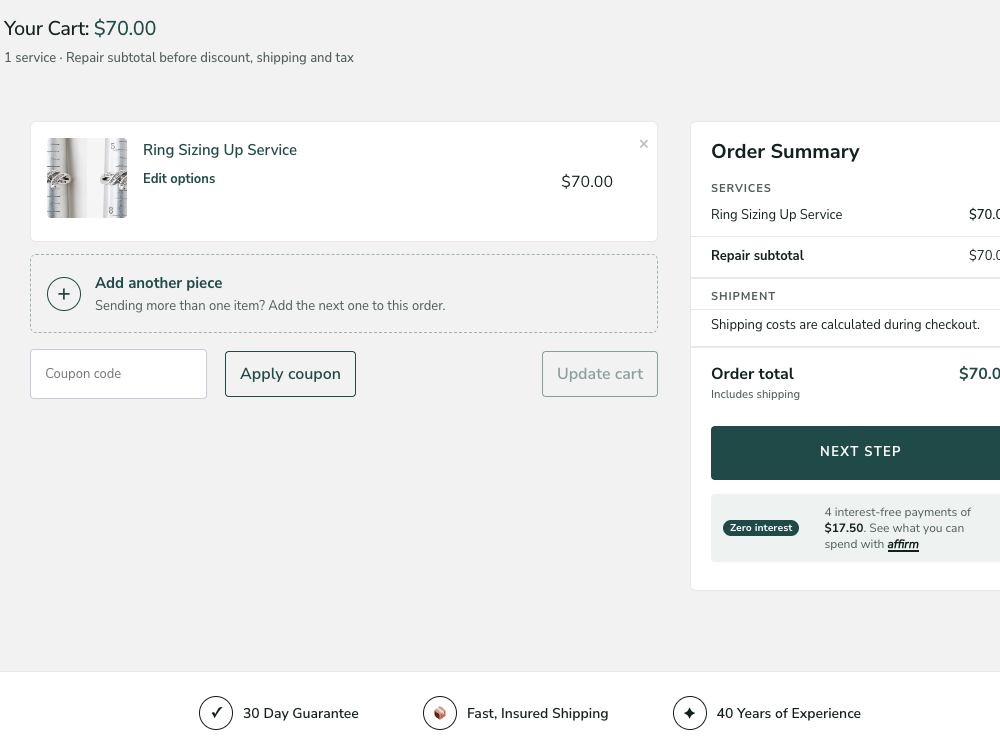Screen dimensions: 1000x750
Task: Click the 40 Years of Experience star icon
Action: pyautogui.click(x=689, y=713)
